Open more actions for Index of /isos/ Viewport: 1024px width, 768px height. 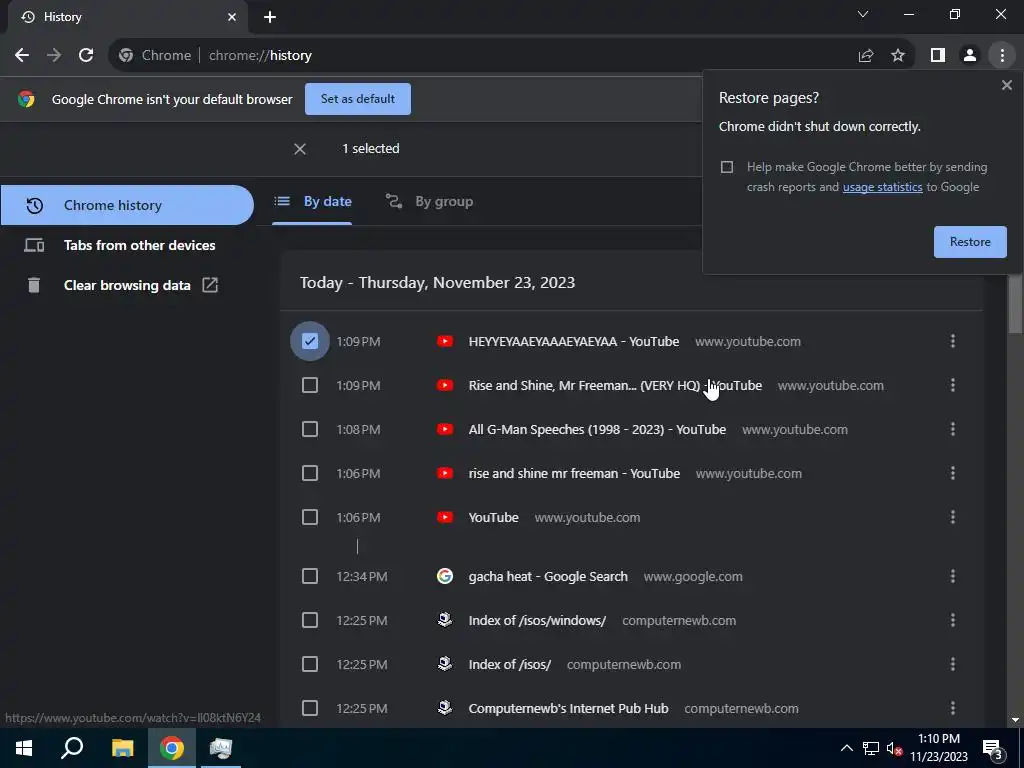tap(953, 664)
